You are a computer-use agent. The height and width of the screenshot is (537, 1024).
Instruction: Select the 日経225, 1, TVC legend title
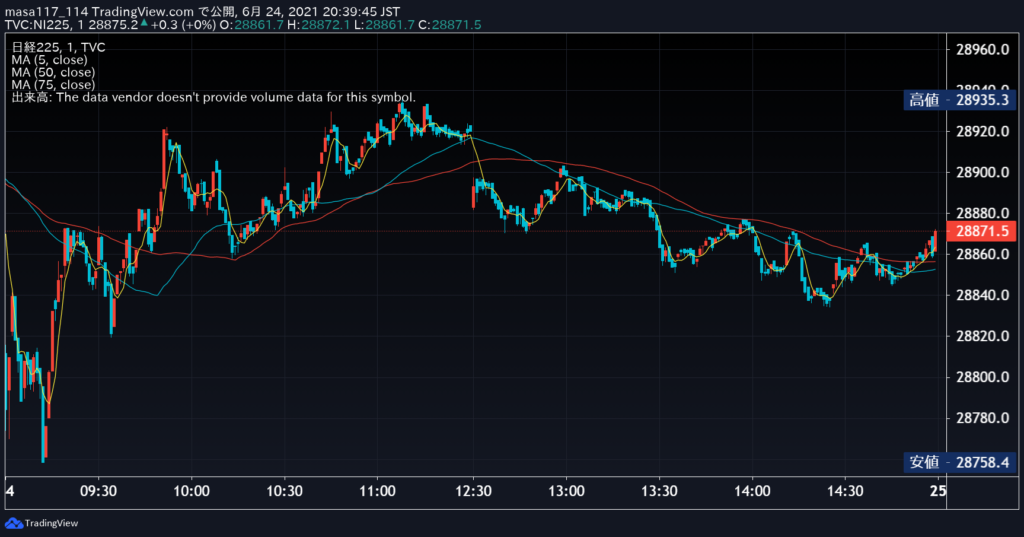59,48
